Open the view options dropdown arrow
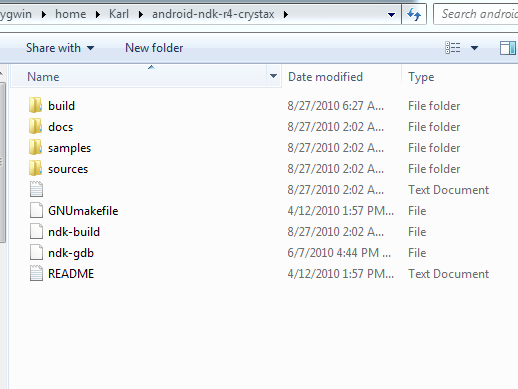This screenshot has height=389, width=518. tap(474, 48)
